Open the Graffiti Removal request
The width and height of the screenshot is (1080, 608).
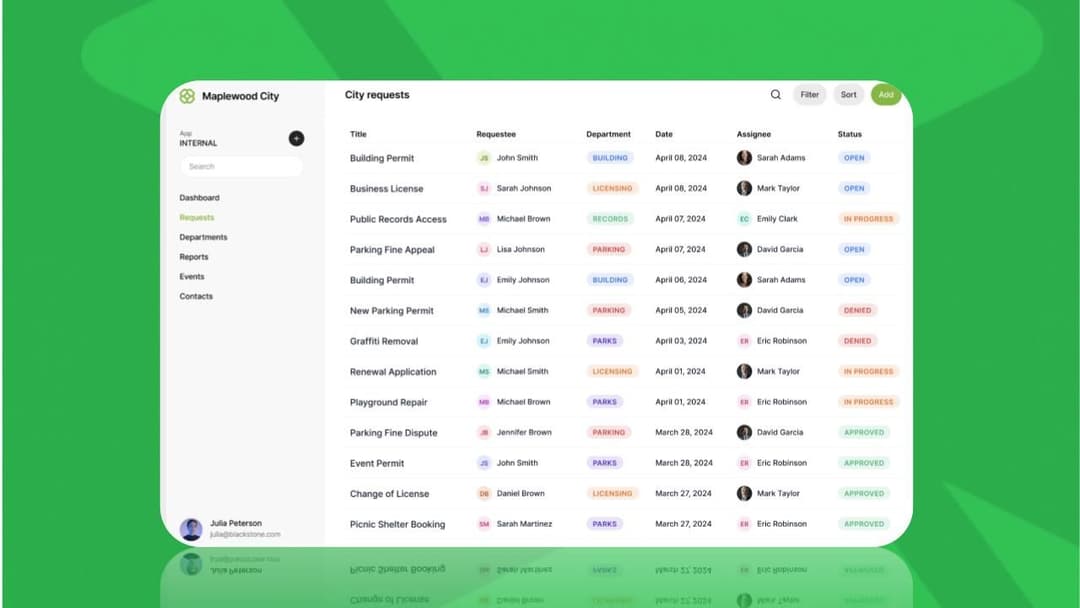pos(384,341)
